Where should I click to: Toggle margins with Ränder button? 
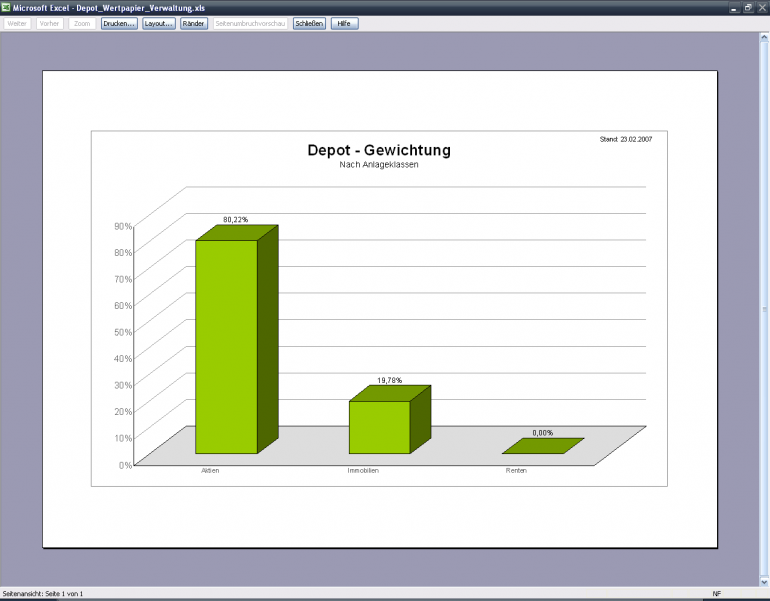(x=193, y=24)
